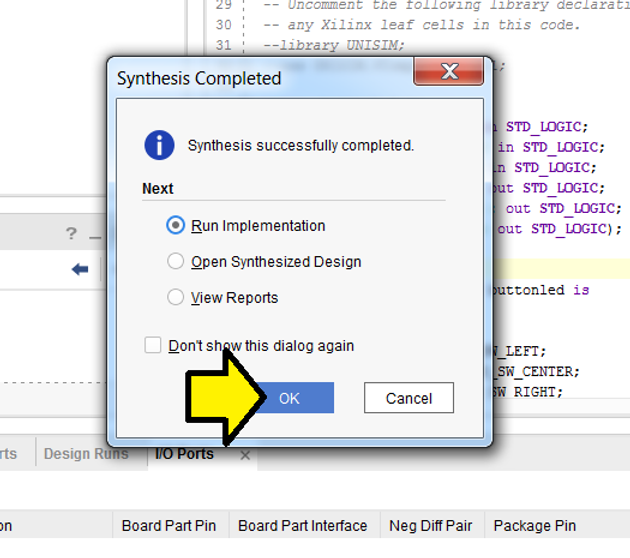Select the Run Implementation radio option
This screenshot has height=558, width=630.
(x=176, y=226)
